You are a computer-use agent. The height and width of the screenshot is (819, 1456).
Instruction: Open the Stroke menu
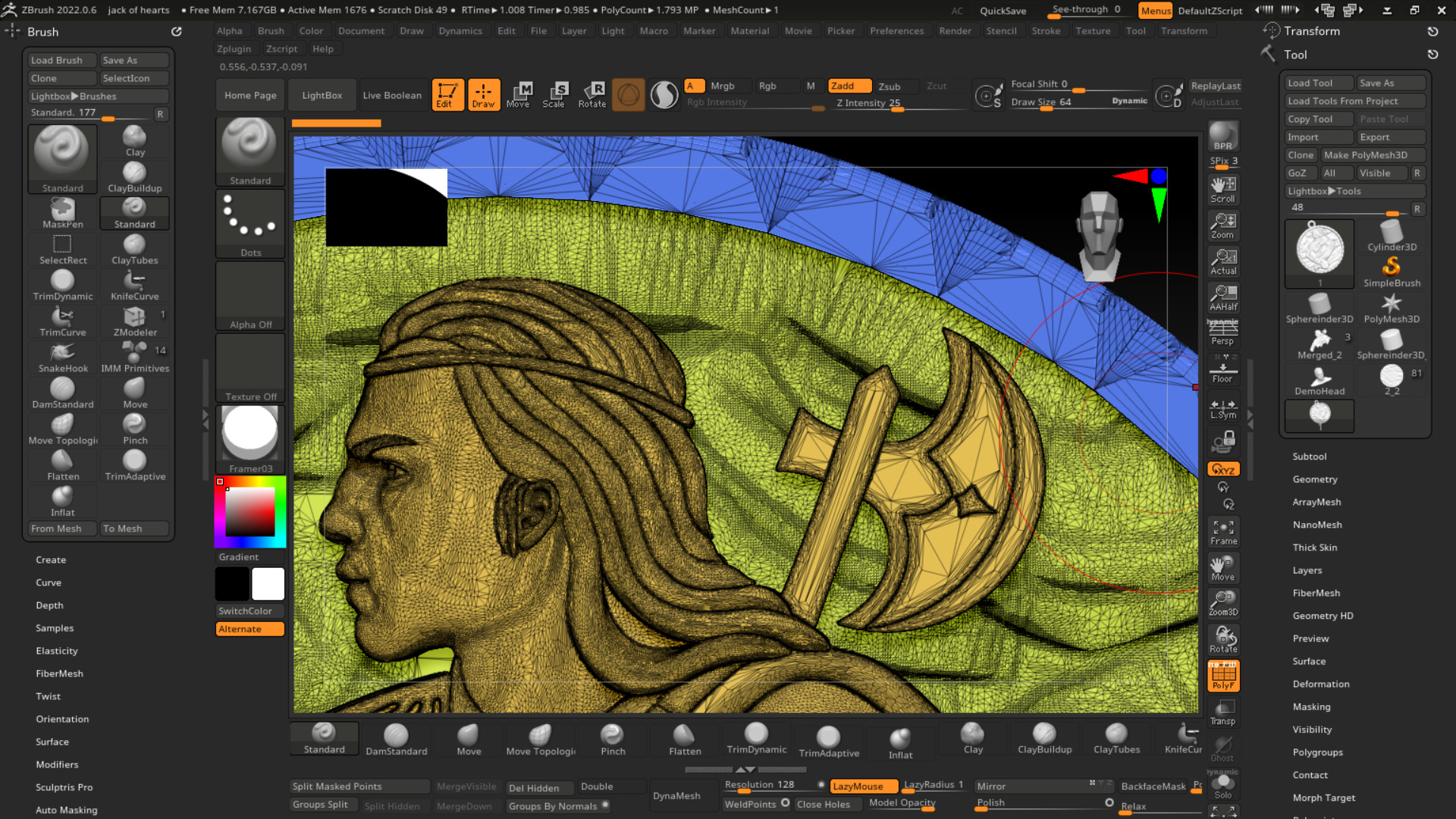click(x=1046, y=31)
